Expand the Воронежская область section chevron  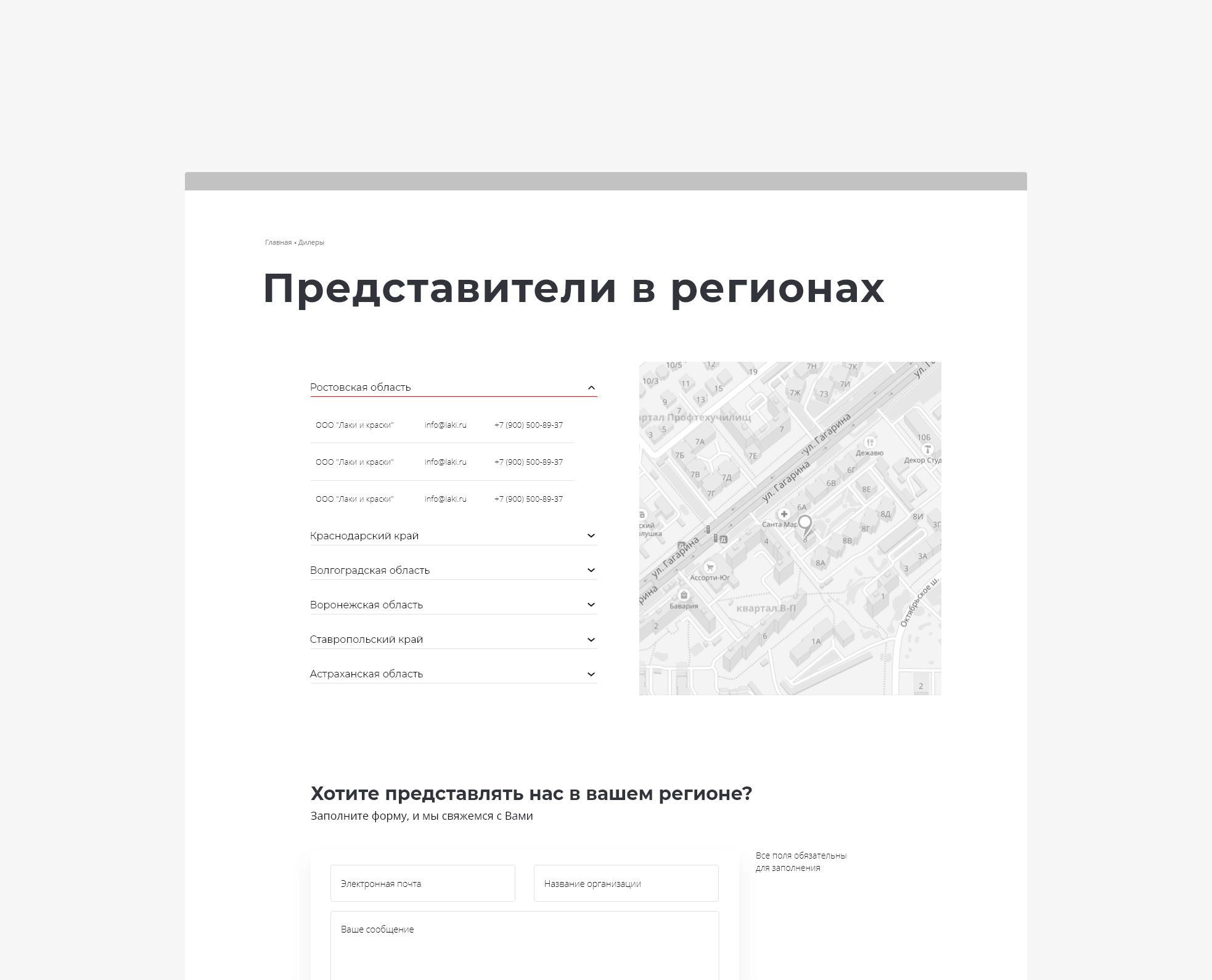click(591, 605)
